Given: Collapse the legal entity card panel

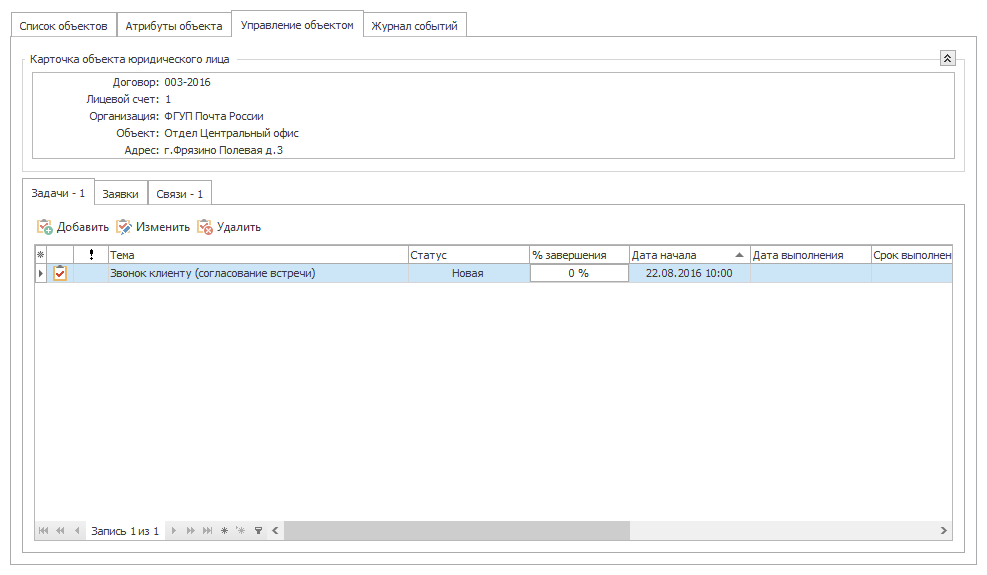Looking at the screenshot, I should point(947,58).
